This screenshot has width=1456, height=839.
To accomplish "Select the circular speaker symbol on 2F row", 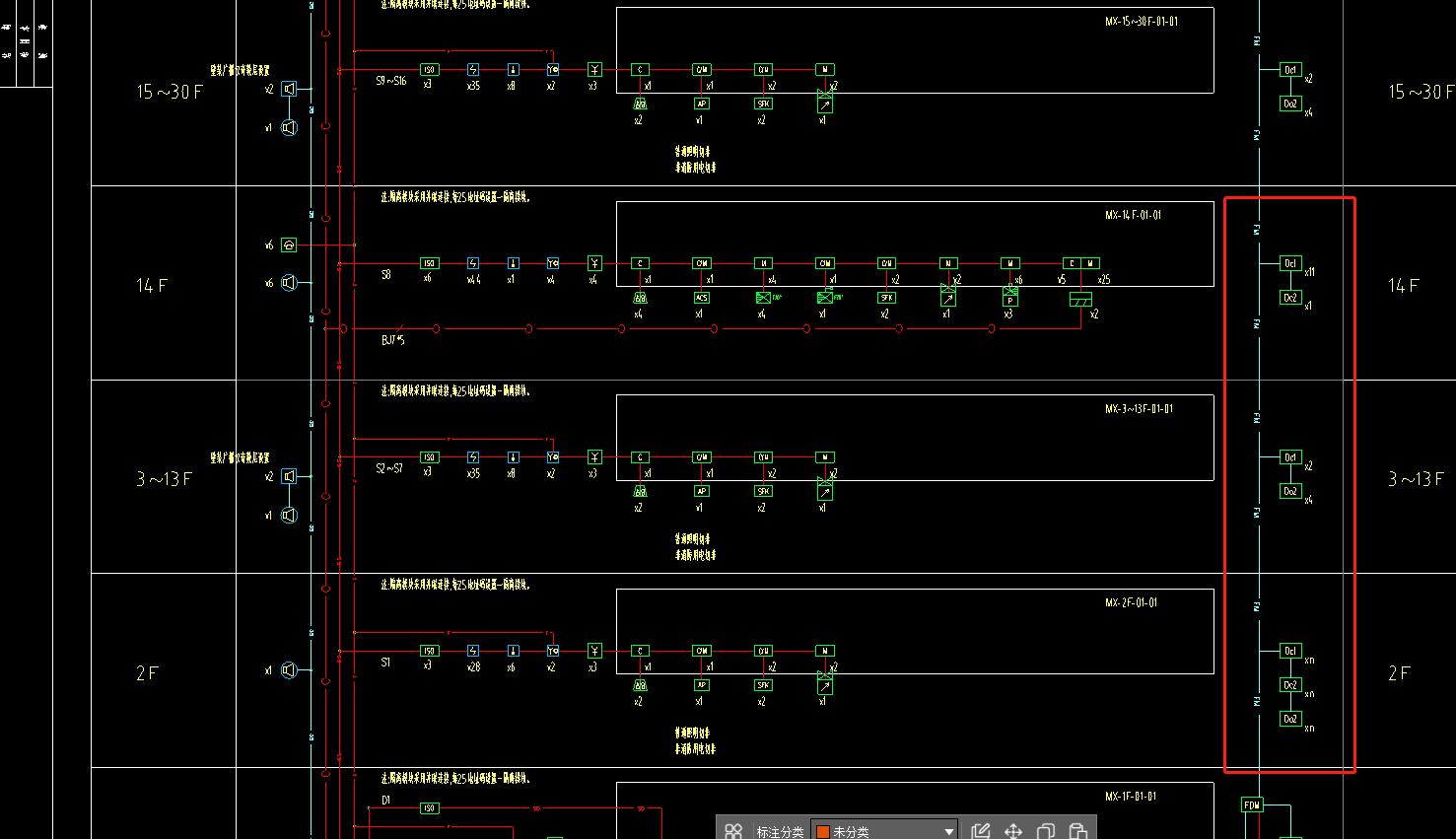I will click(289, 670).
